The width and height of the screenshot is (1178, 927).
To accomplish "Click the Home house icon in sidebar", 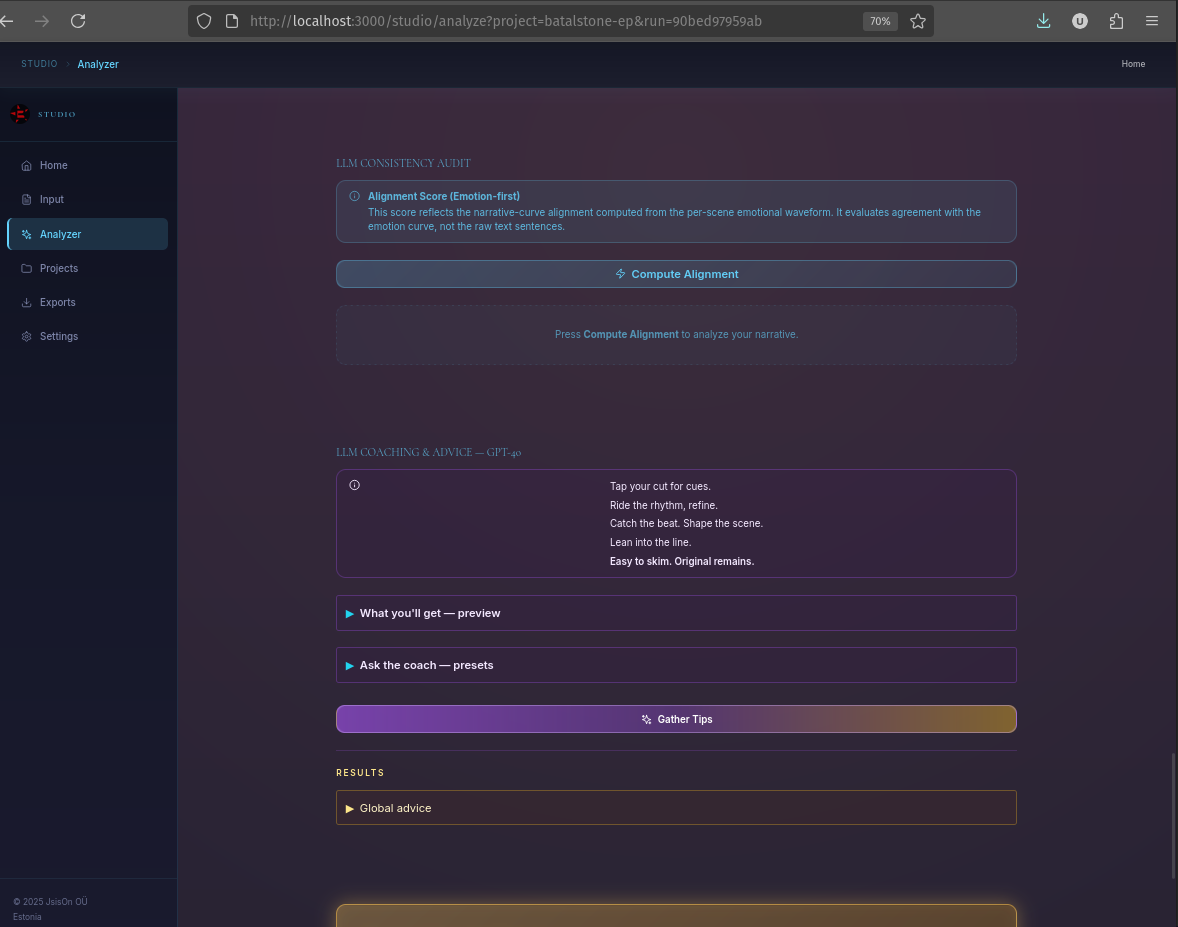I will point(26,165).
